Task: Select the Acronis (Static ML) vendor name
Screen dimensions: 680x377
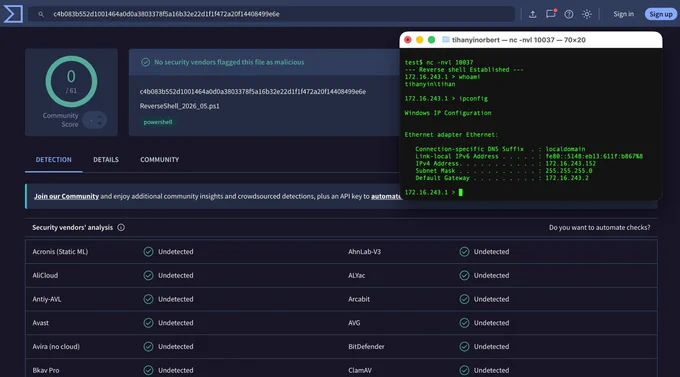Action: [x=60, y=252]
